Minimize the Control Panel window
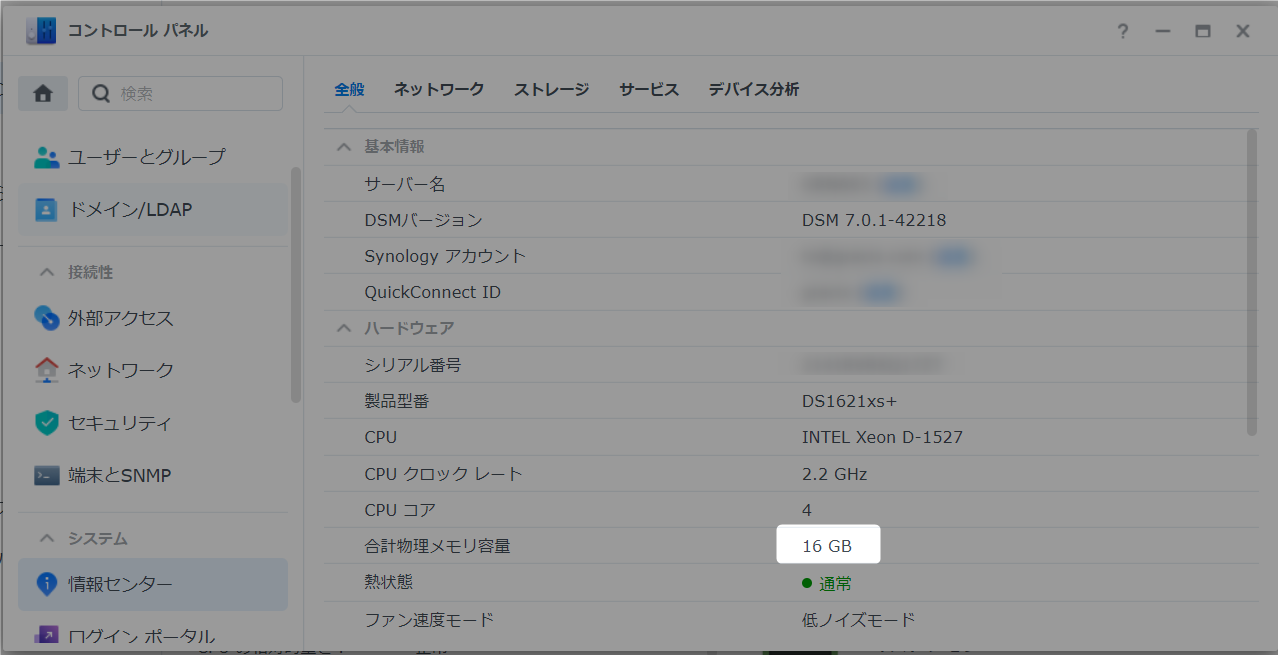The image size is (1278, 655). (x=1163, y=31)
